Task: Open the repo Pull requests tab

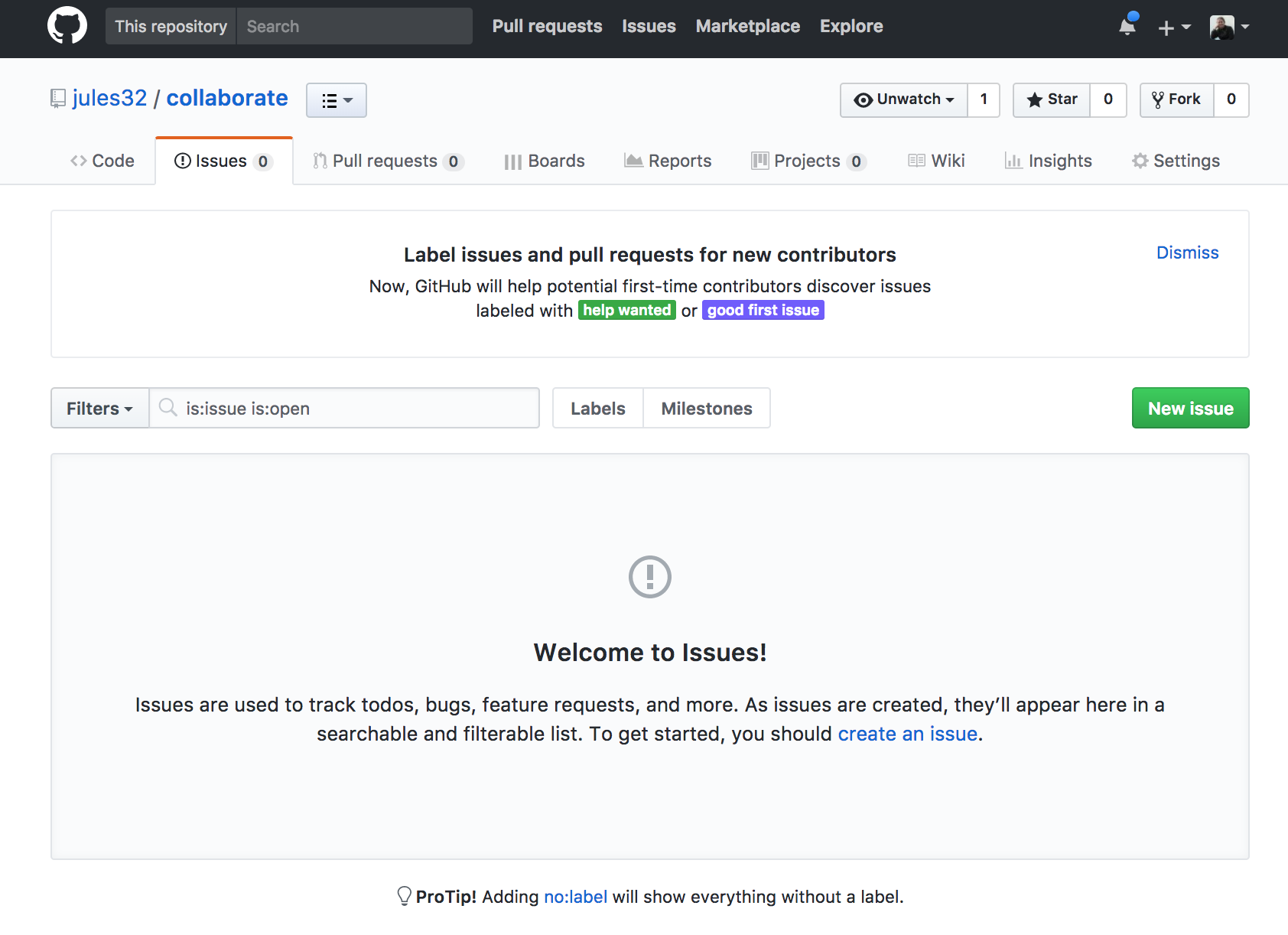Action: click(x=389, y=161)
